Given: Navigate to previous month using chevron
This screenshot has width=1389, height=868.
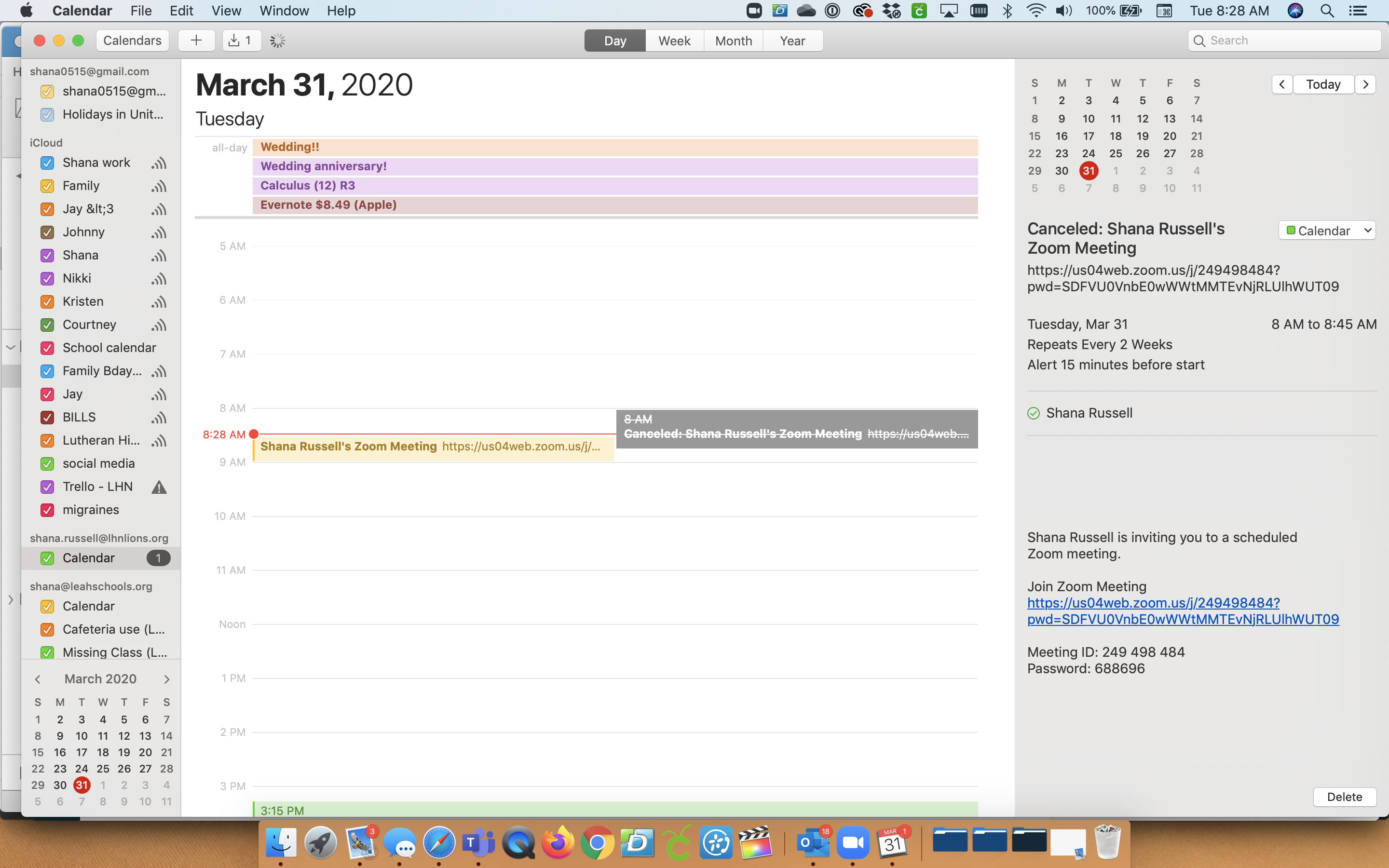Looking at the screenshot, I should click(37, 679).
